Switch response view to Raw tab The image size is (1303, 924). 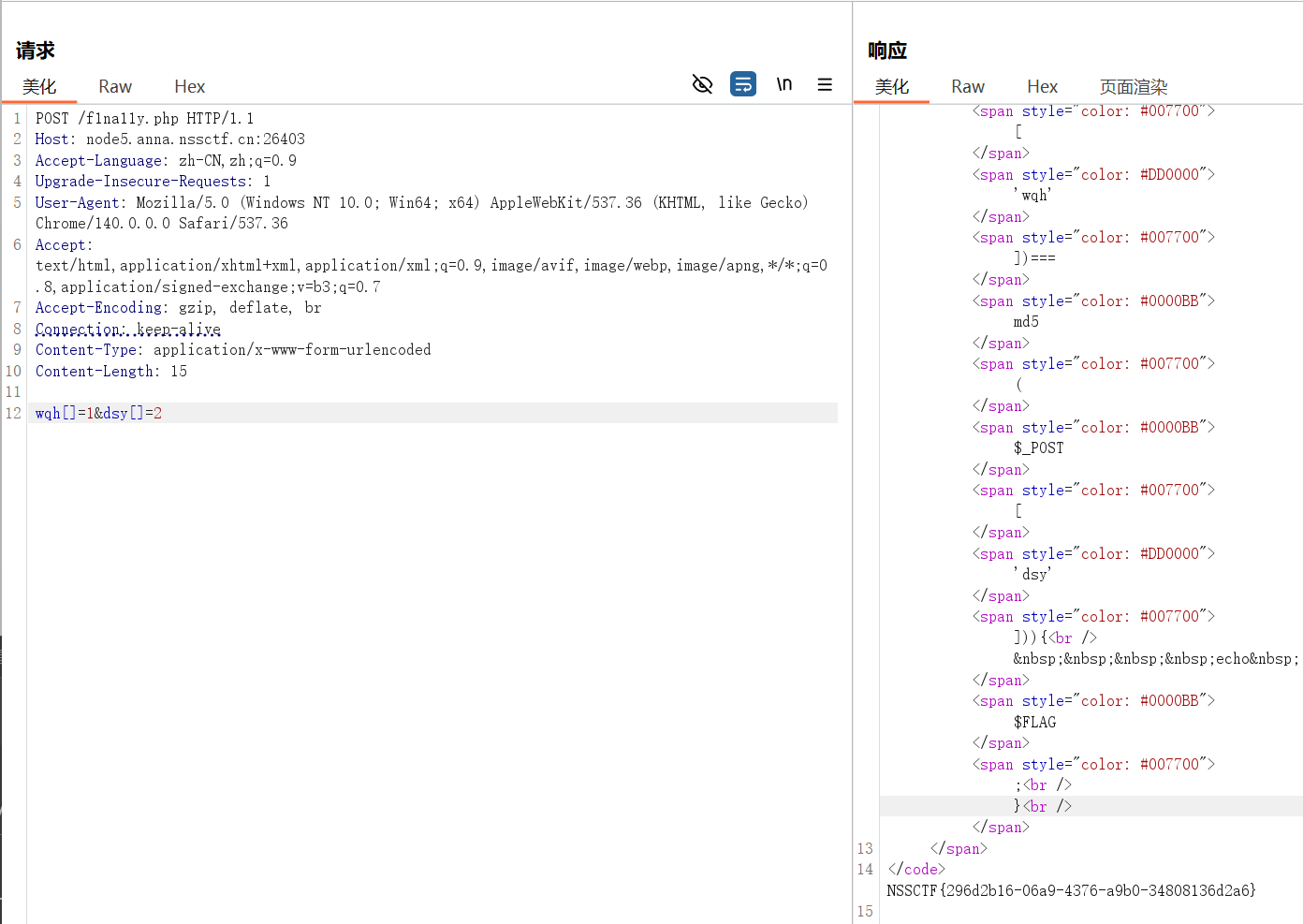click(x=968, y=86)
